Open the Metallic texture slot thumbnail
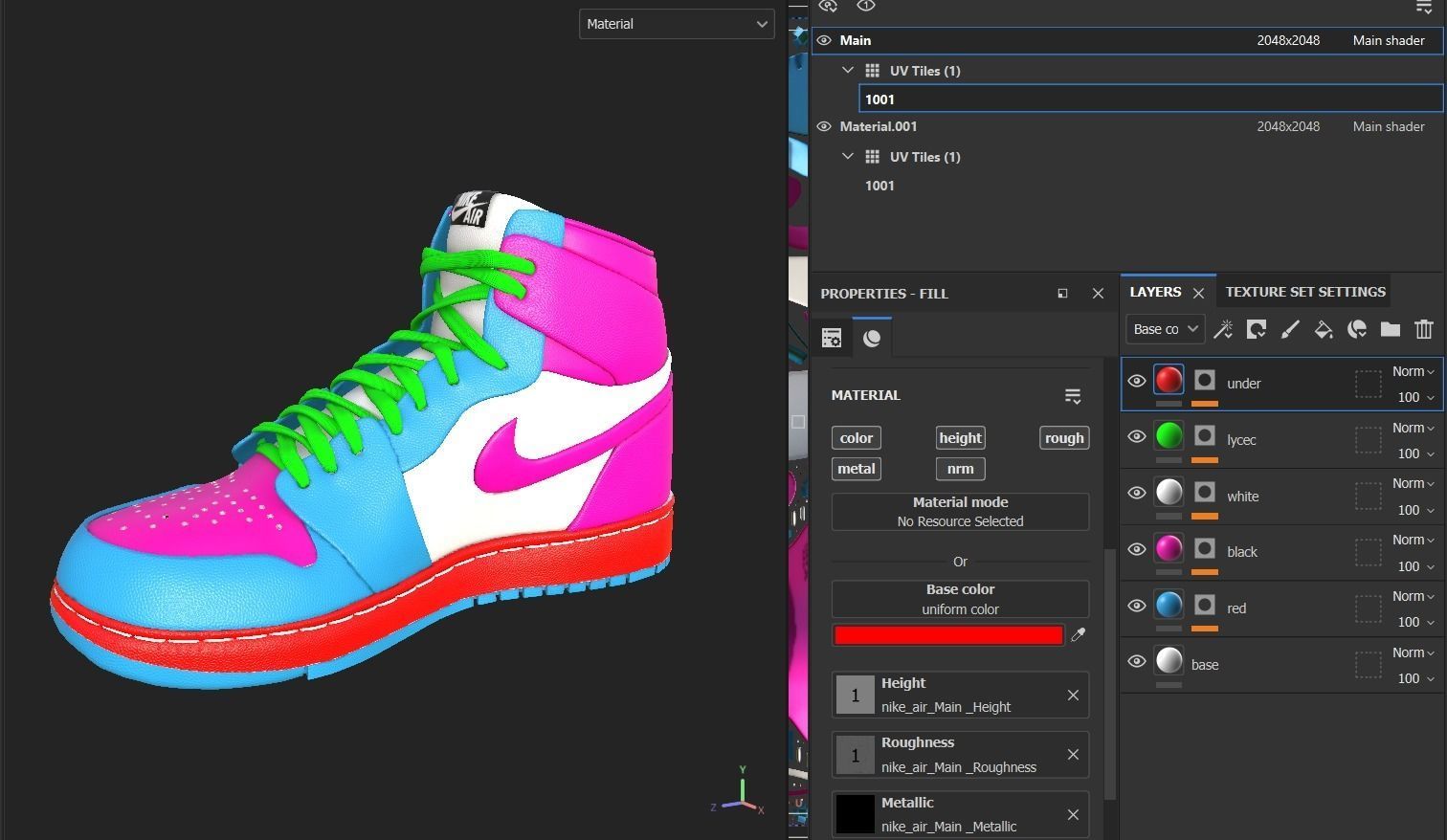The height and width of the screenshot is (840, 1447). [856, 815]
